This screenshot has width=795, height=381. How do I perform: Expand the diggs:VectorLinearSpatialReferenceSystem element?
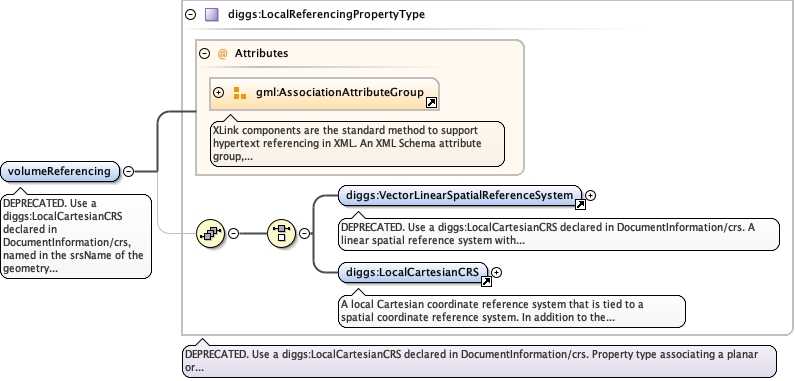tap(590, 195)
